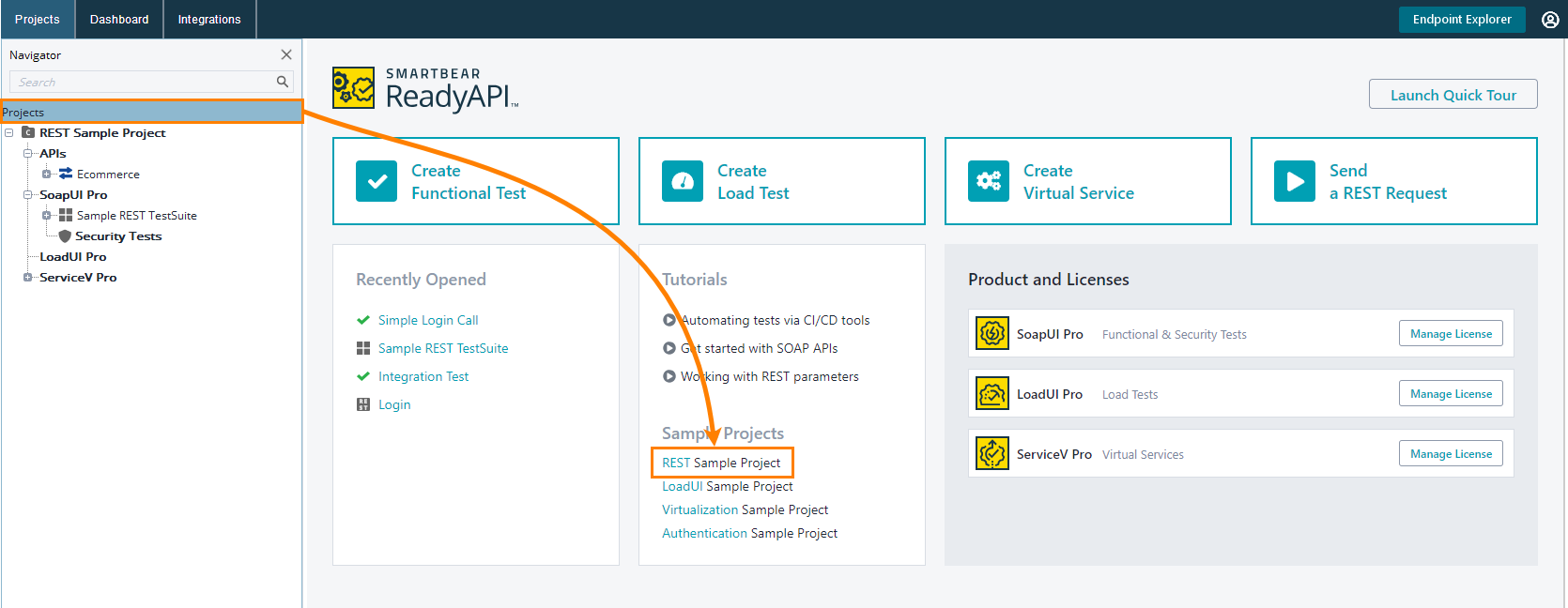Click the 'Recently Opened' heading

pos(421,279)
